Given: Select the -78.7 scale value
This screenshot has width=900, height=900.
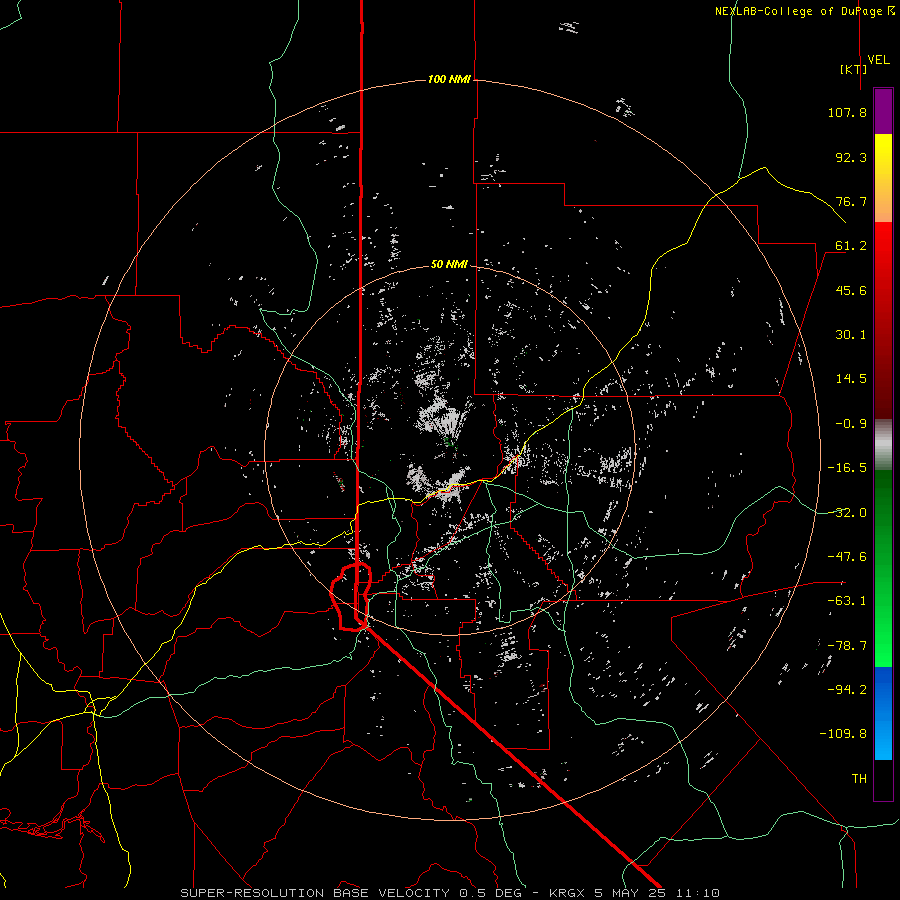Looking at the screenshot, I should [847, 646].
